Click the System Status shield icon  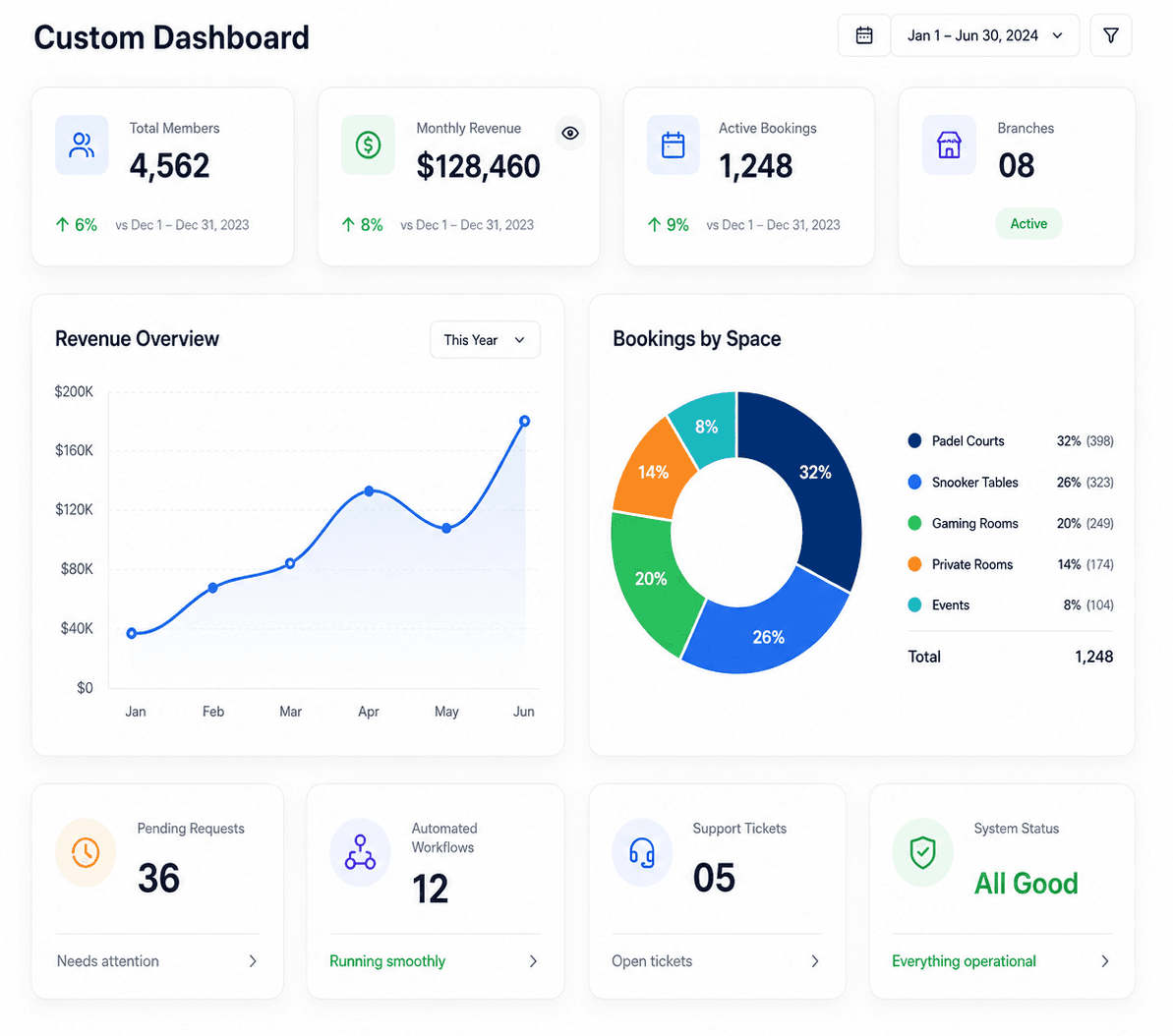(x=922, y=853)
